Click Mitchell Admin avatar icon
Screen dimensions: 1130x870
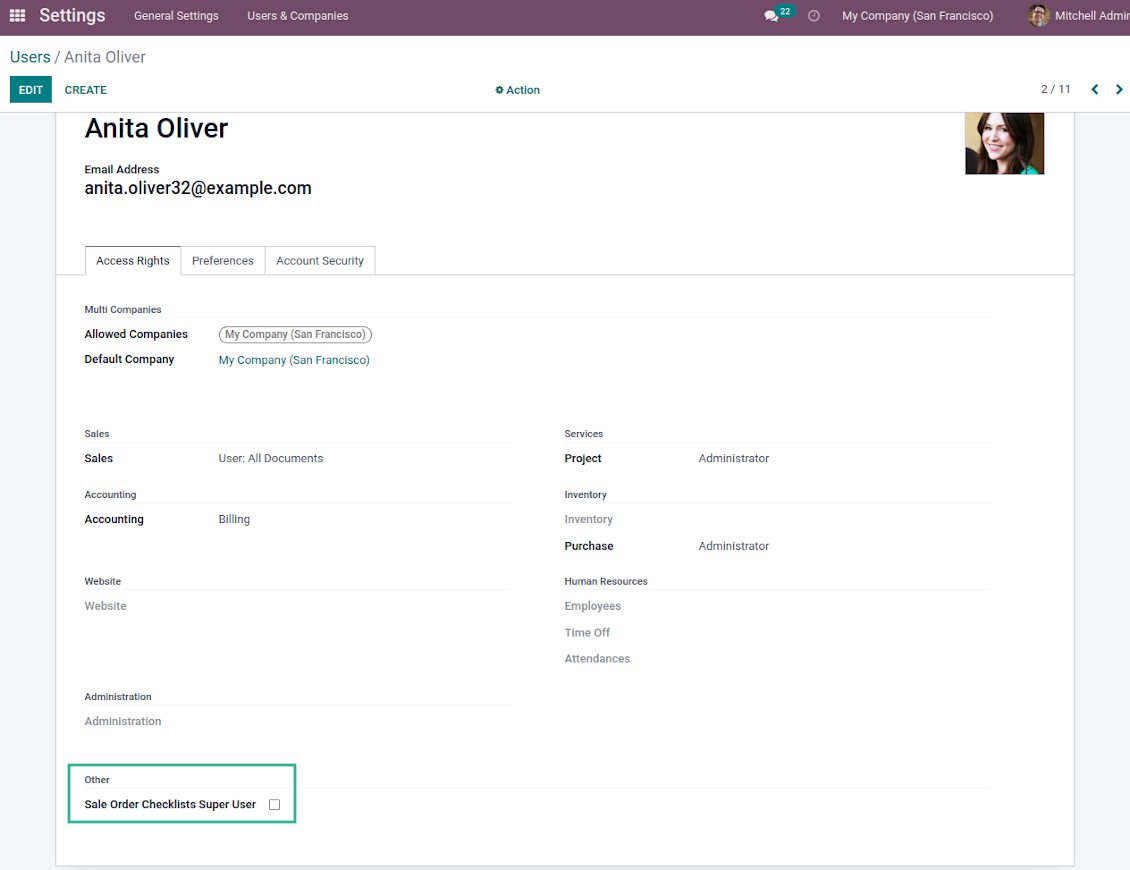(x=1038, y=15)
